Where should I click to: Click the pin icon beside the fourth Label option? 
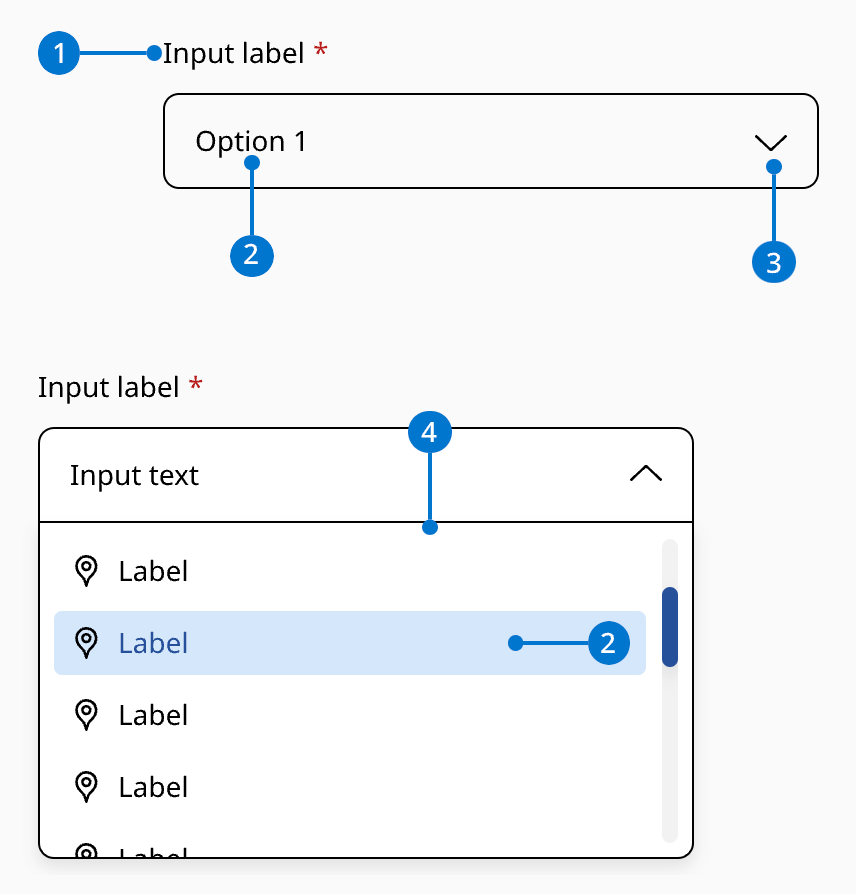pos(87,787)
